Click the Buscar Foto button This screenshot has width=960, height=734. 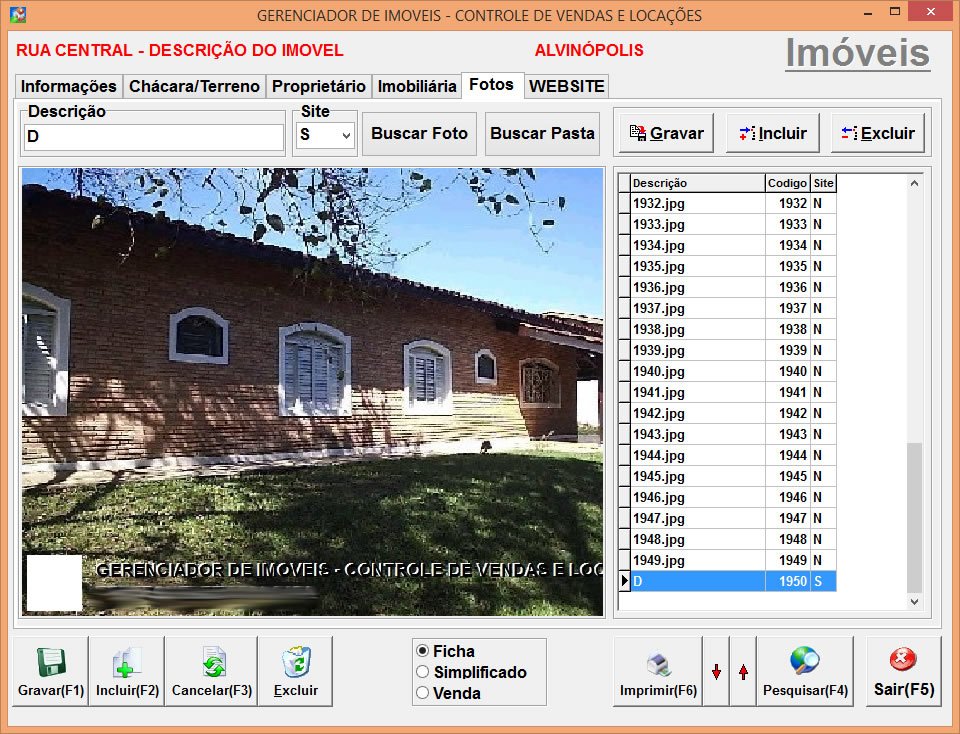(x=418, y=133)
